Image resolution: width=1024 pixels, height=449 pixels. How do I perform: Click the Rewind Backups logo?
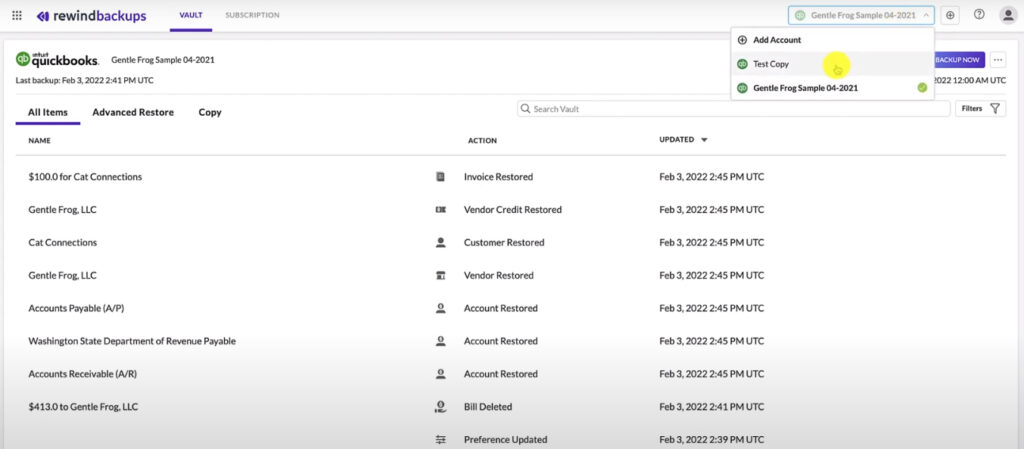[x=90, y=16]
